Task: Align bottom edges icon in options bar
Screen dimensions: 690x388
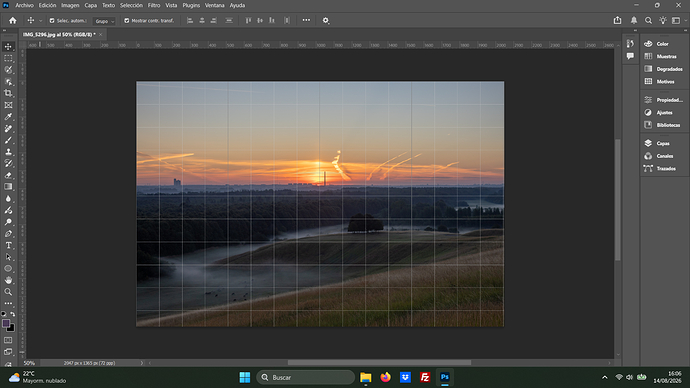Action: (x=272, y=20)
